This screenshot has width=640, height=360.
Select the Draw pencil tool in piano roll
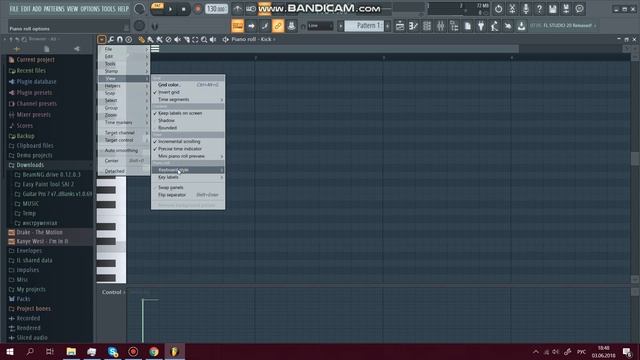141,40
